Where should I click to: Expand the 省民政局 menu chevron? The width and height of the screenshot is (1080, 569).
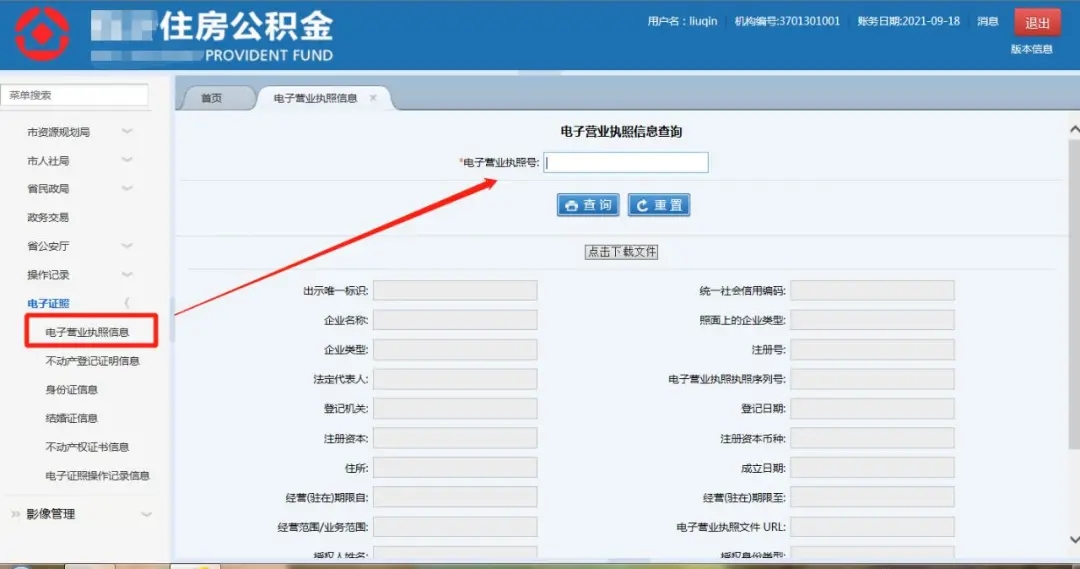pos(127,189)
